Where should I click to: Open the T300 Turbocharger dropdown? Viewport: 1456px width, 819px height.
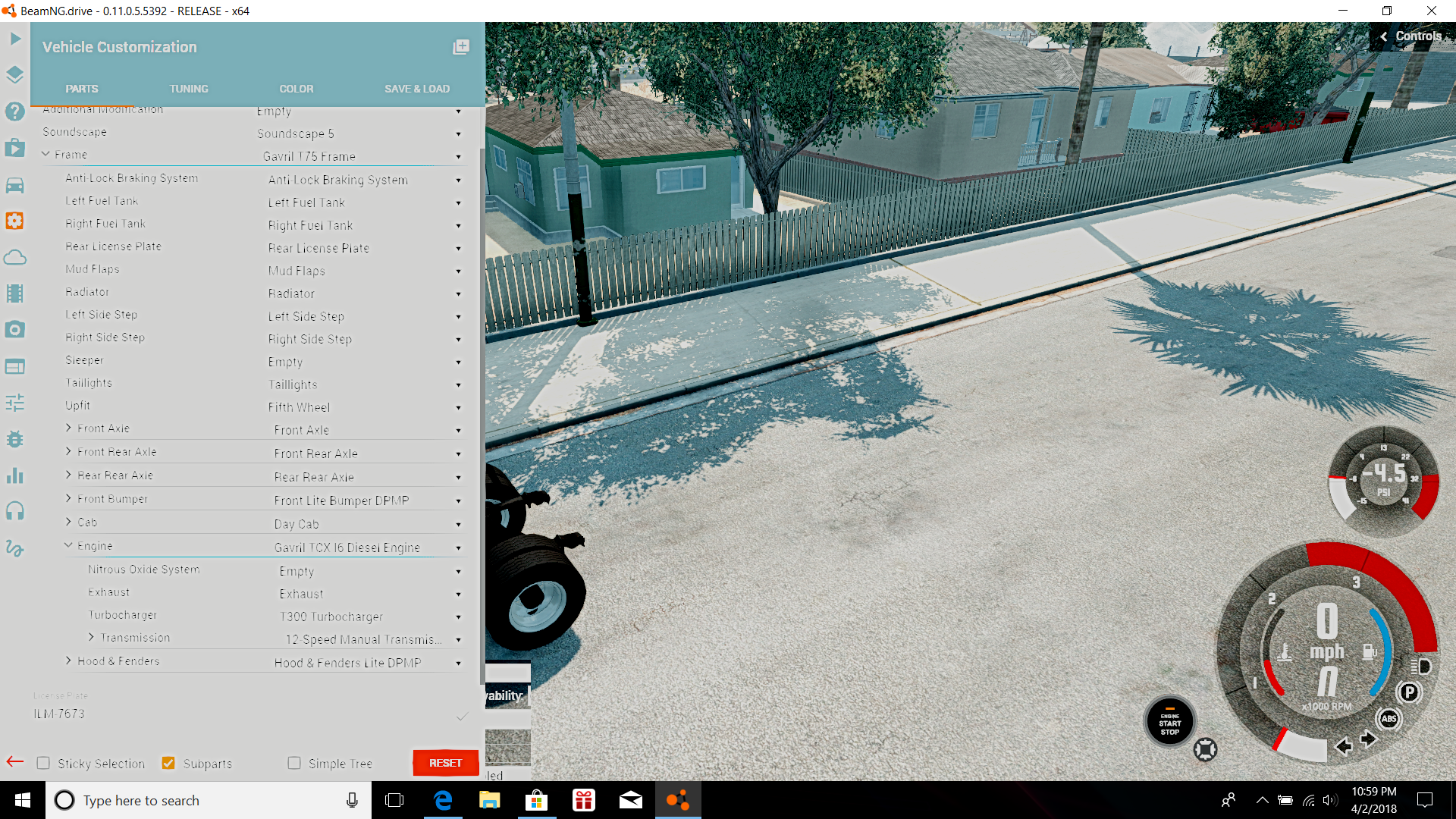click(372, 617)
